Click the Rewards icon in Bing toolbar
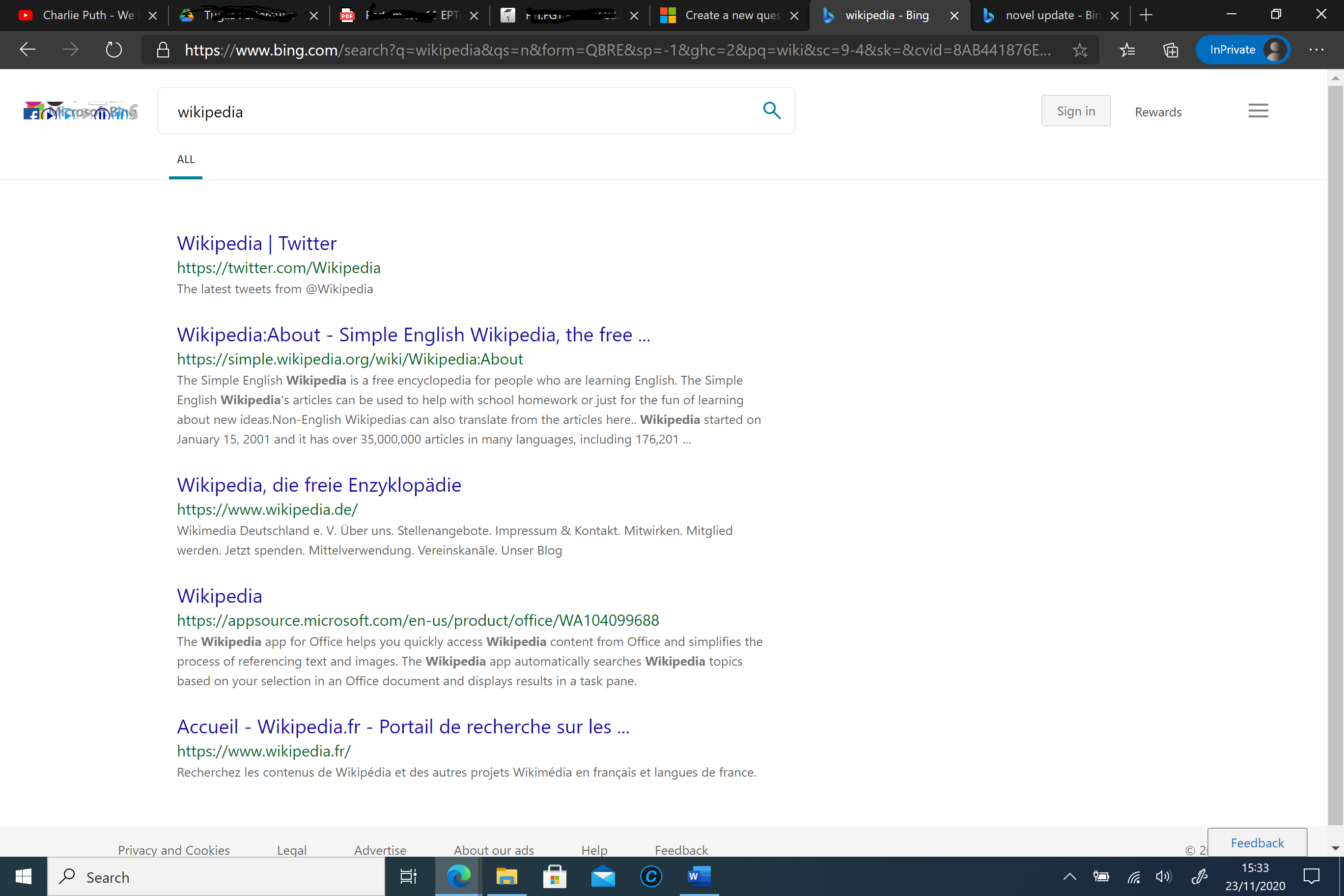Image resolution: width=1344 pixels, height=896 pixels. pyautogui.click(x=1158, y=112)
